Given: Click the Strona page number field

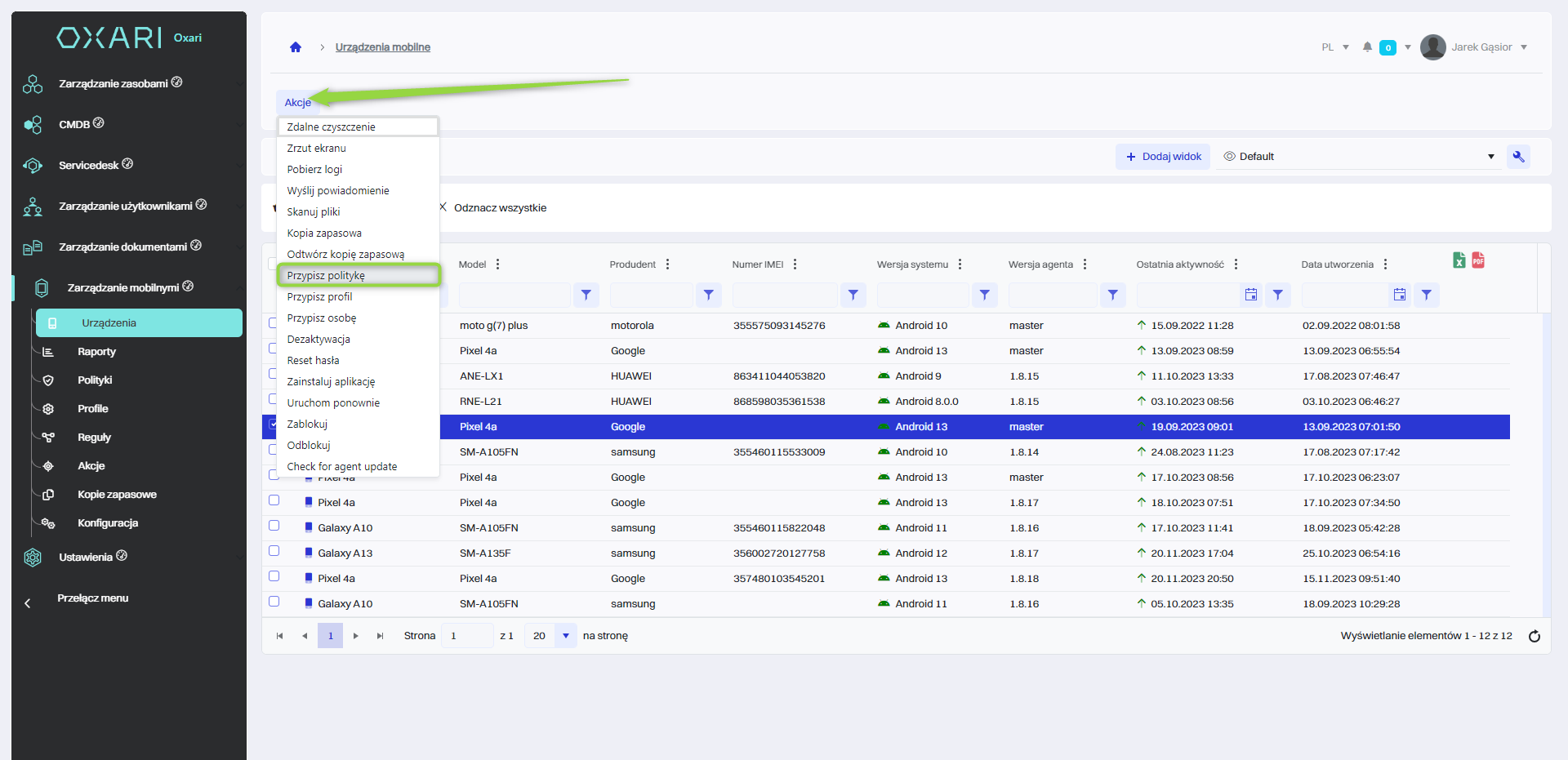Looking at the screenshot, I should point(466,636).
